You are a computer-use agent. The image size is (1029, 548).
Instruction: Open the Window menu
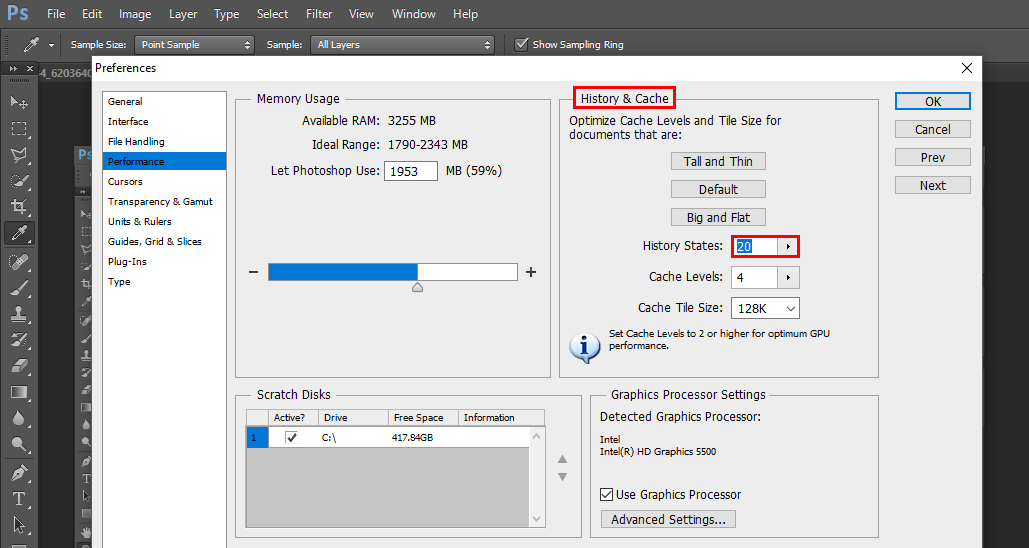(413, 14)
